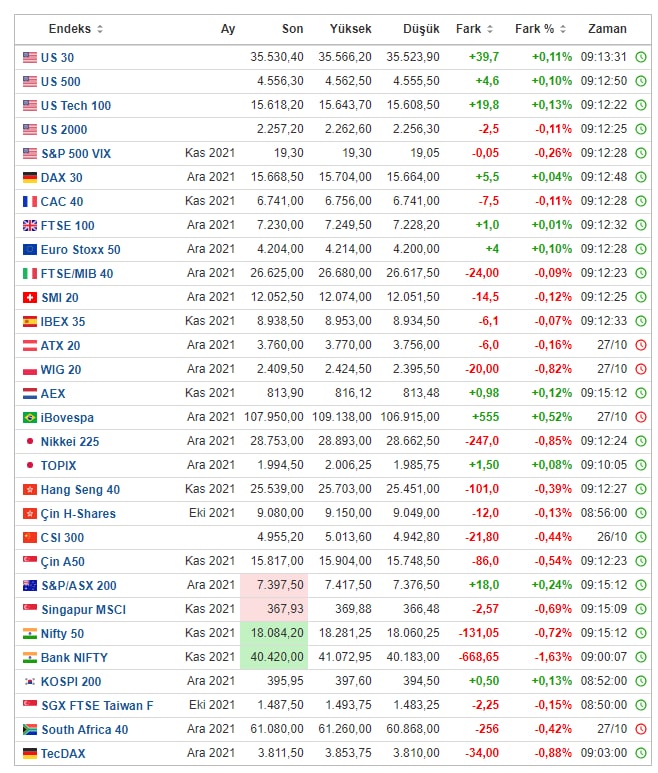Open the S&P 500 VIX link
This screenshot has width=658, height=773.
pos(76,154)
